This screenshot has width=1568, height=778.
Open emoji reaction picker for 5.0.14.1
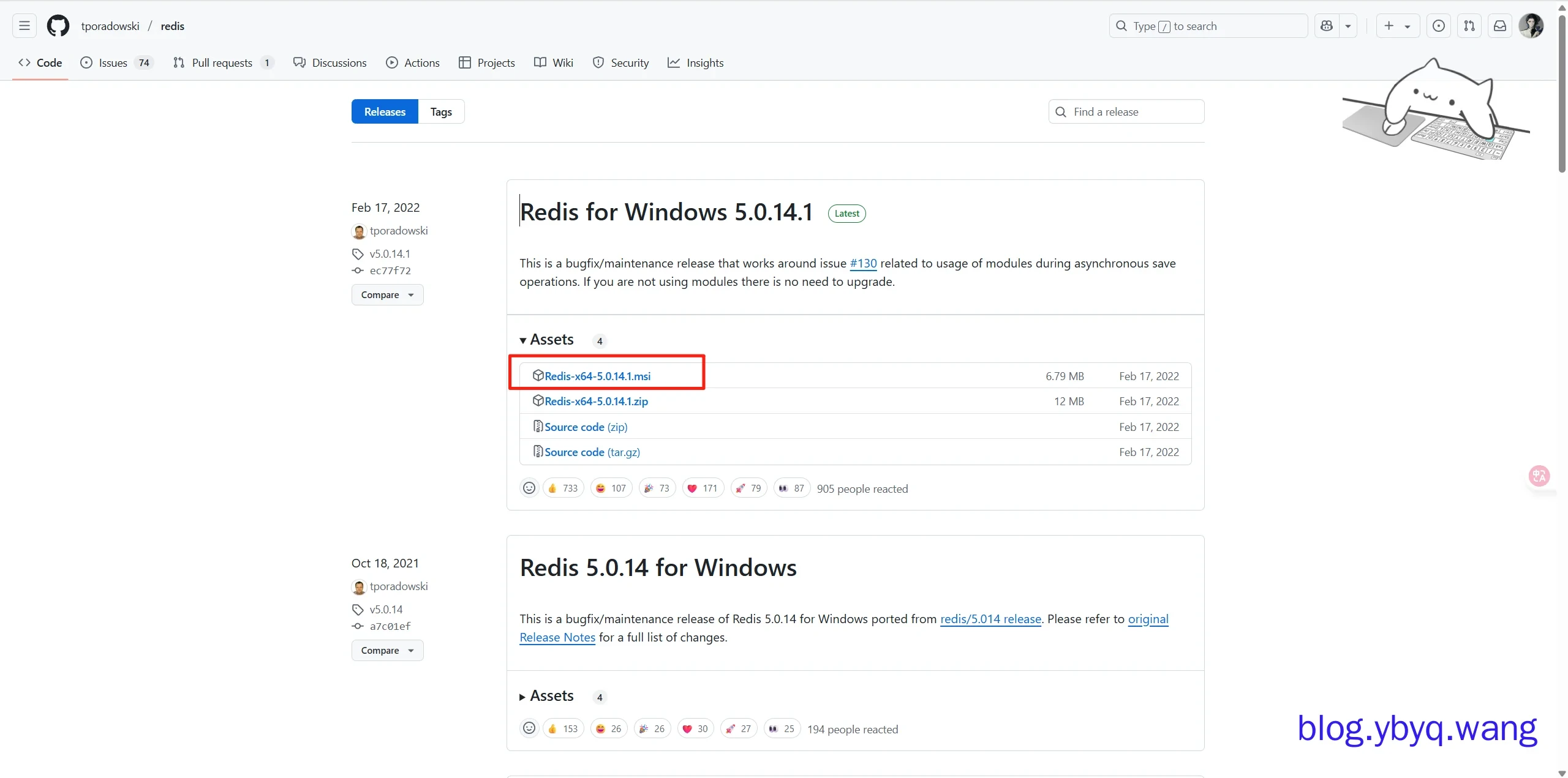(529, 488)
